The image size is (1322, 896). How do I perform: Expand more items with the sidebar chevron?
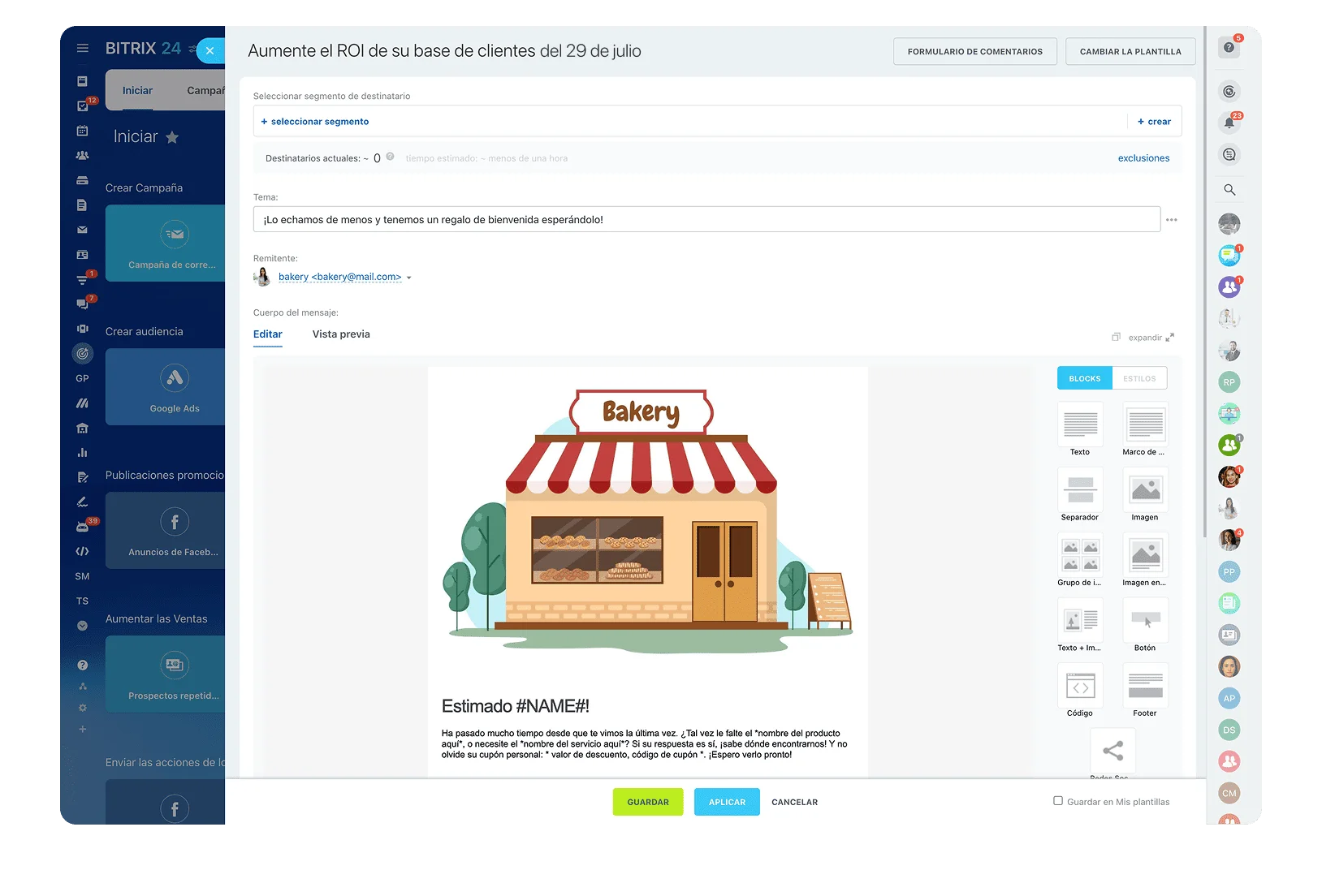click(82, 626)
